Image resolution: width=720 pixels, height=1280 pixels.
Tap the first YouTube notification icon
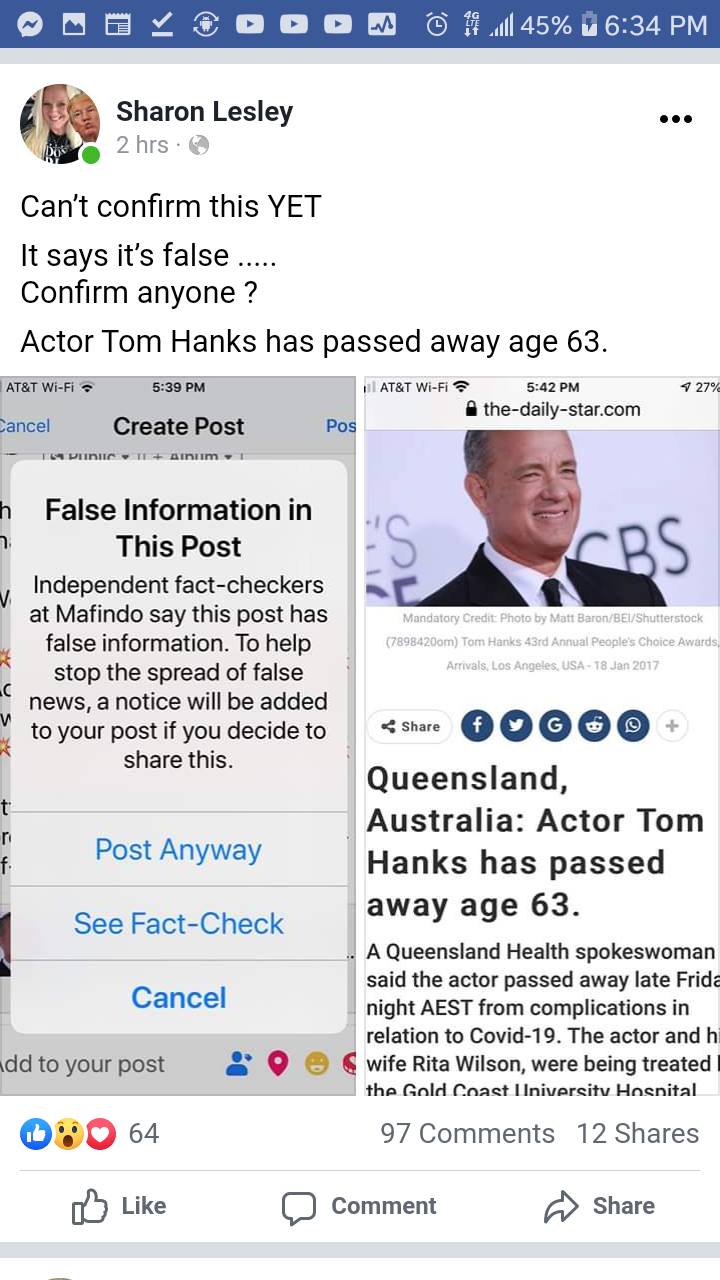[x=250, y=25]
